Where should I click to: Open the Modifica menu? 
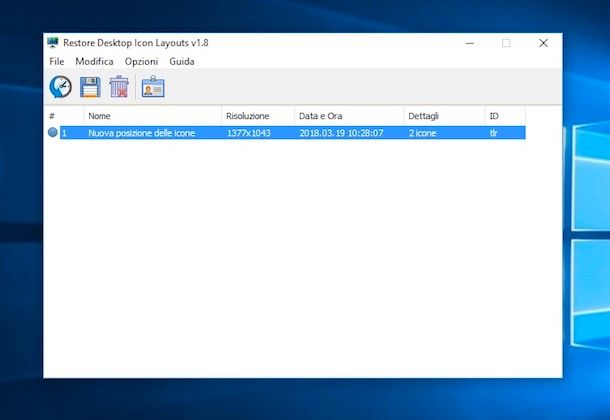[x=95, y=61]
